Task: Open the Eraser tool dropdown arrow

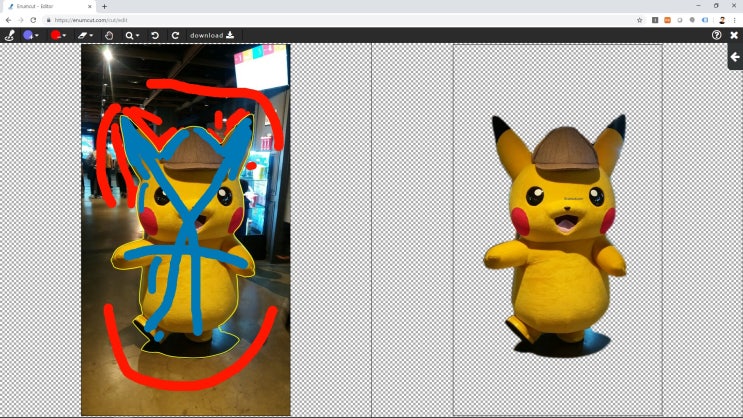Action: coord(91,36)
